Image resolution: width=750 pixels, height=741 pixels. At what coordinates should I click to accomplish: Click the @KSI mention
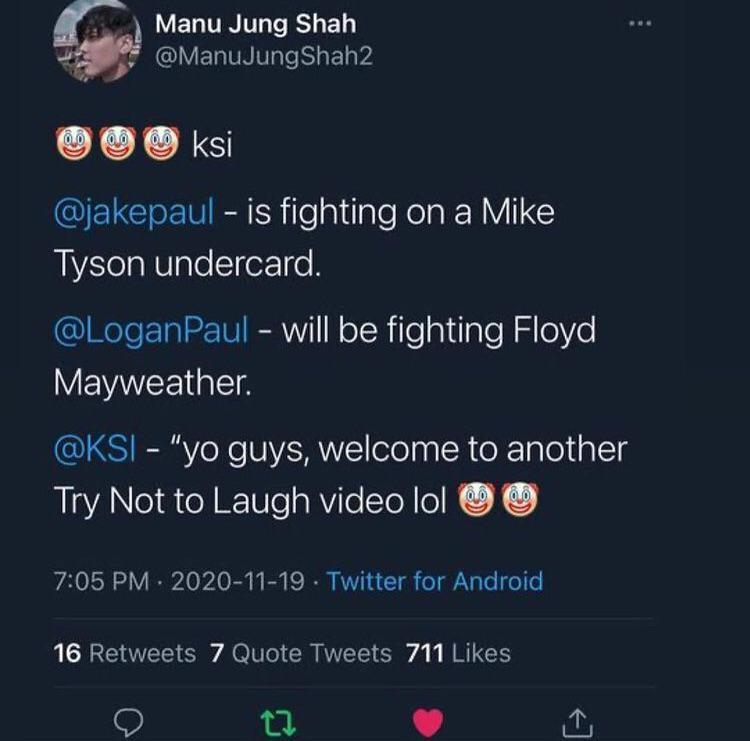(94, 448)
